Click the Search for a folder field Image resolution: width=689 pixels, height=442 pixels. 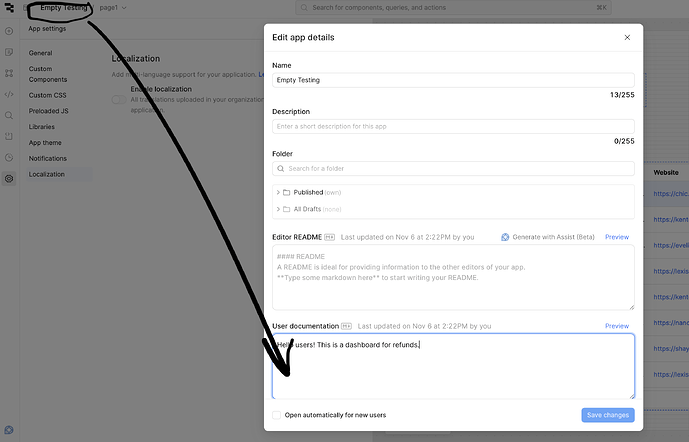453,169
